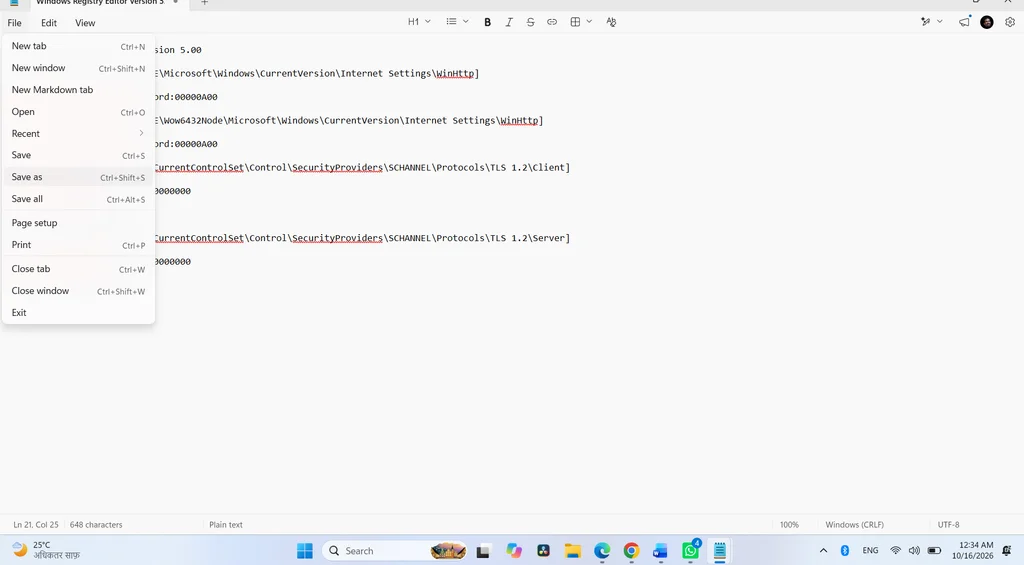
Task: Click the Plain text format indicator
Action: pyautogui.click(x=226, y=525)
